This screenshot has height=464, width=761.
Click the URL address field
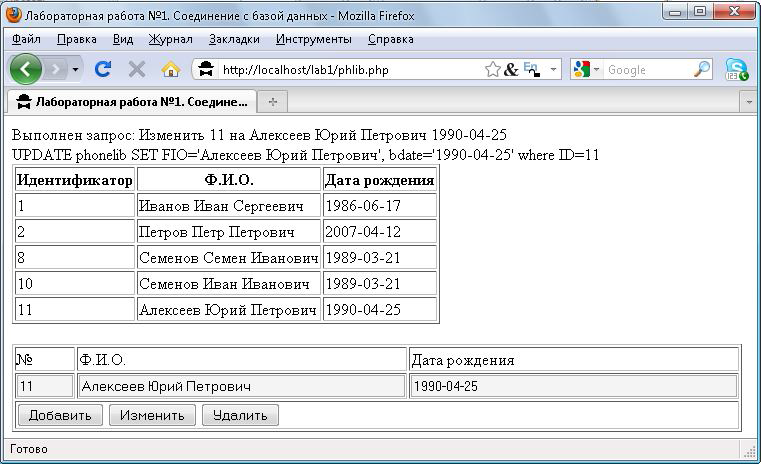[349, 69]
